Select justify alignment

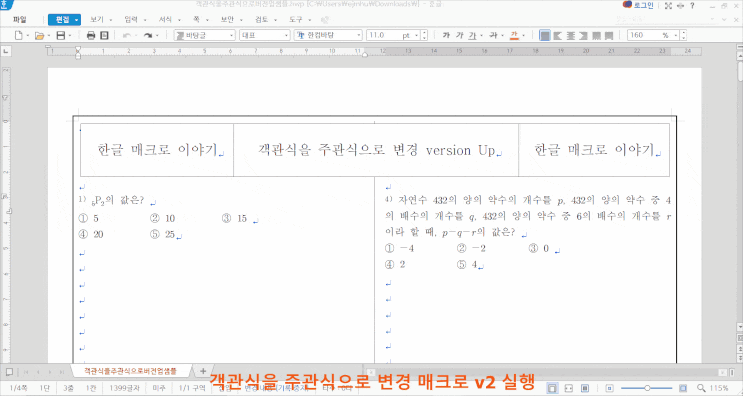point(545,36)
